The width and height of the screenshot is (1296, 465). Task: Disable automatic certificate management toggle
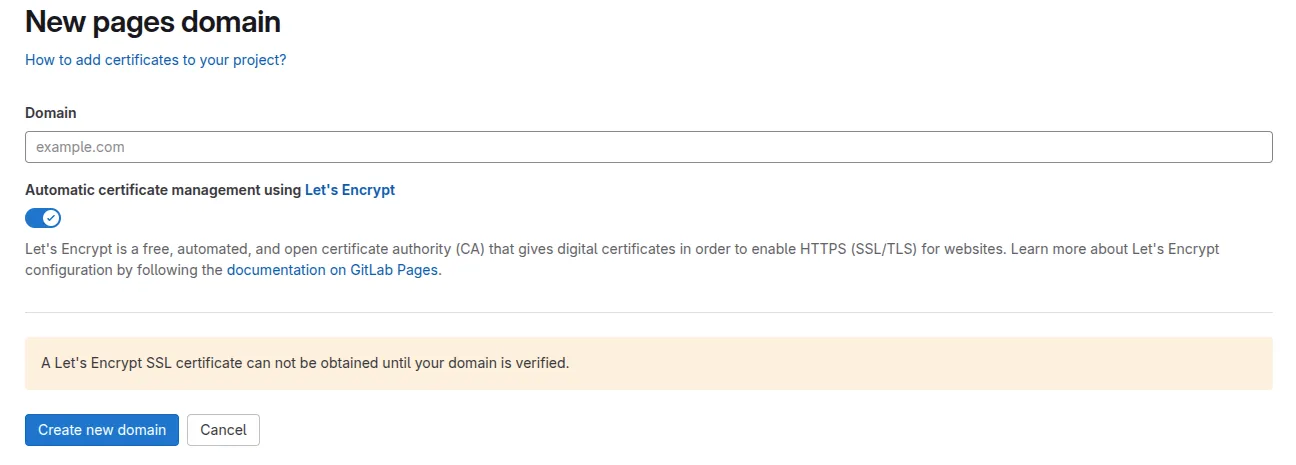click(x=43, y=218)
